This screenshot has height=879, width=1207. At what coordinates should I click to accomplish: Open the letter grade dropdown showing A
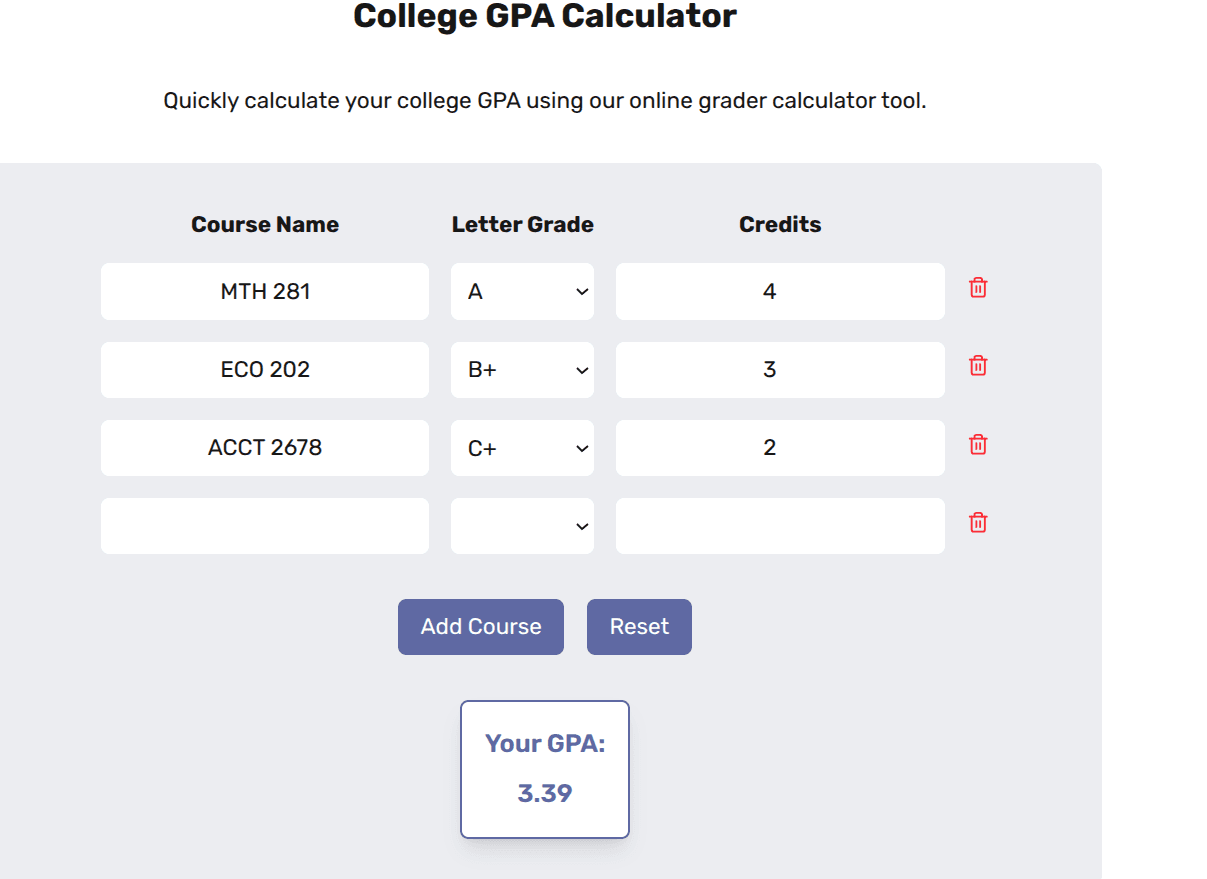pyautogui.click(x=522, y=291)
